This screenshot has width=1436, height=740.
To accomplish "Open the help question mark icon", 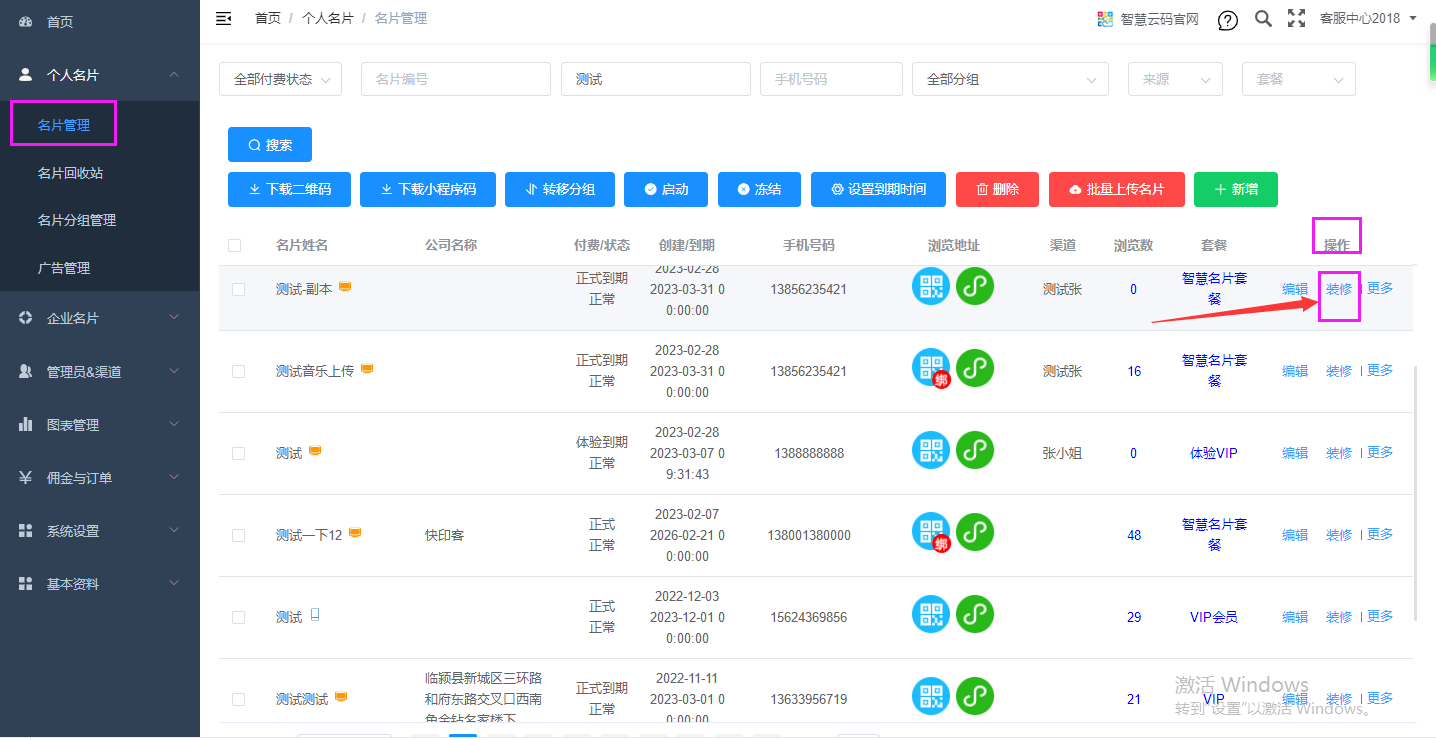I will point(1227,20).
